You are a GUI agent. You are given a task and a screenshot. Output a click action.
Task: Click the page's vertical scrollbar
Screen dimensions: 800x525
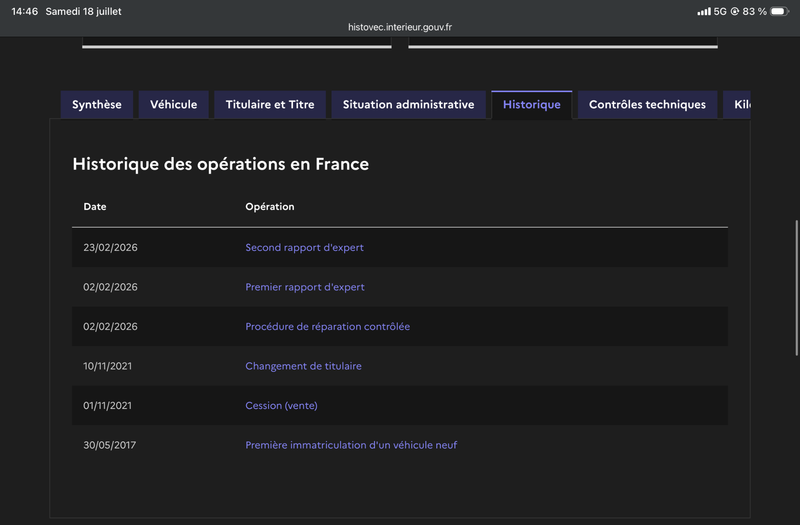tap(796, 288)
